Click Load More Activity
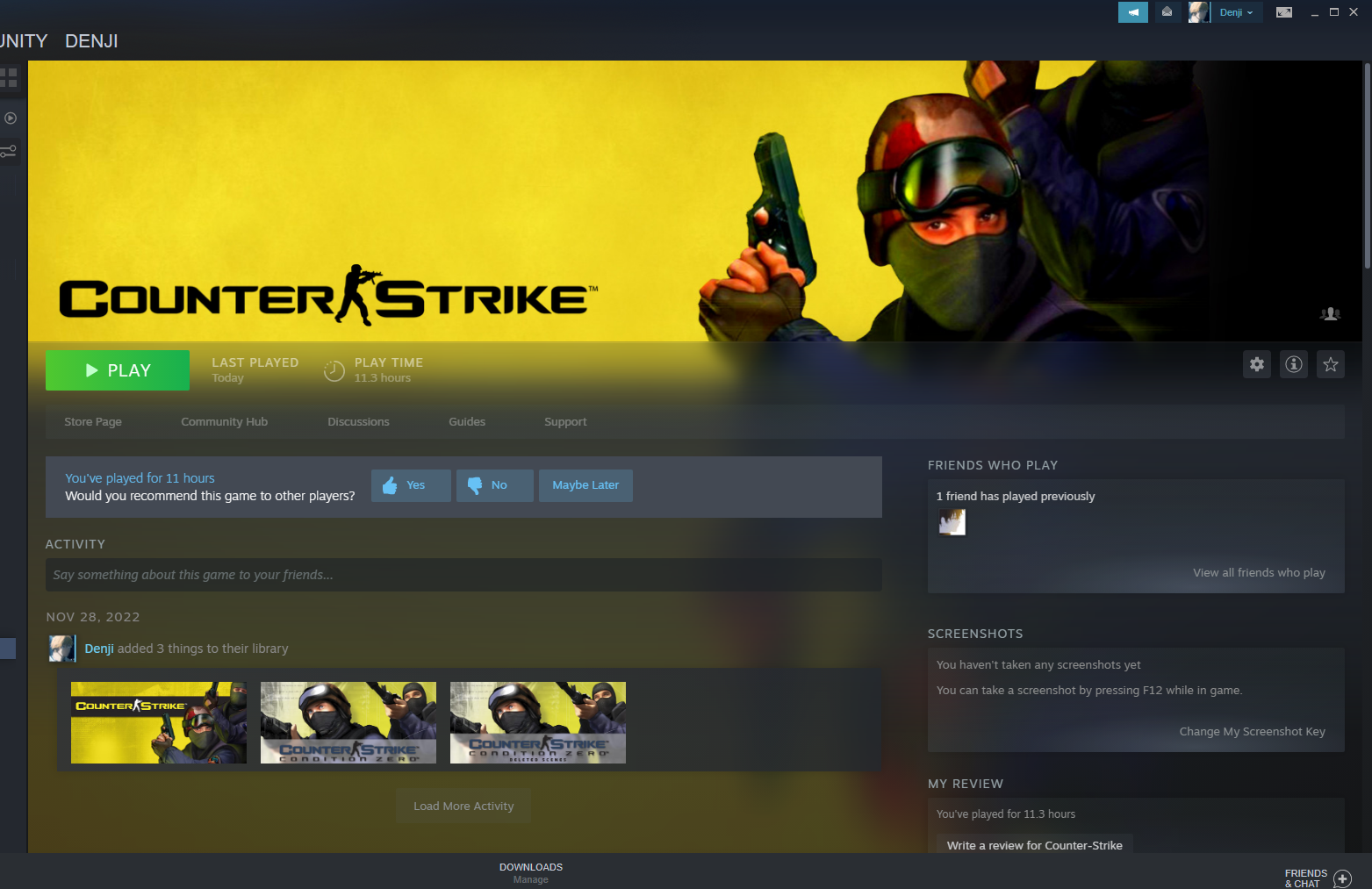This screenshot has height=889, width=1372. (x=463, y=807)
